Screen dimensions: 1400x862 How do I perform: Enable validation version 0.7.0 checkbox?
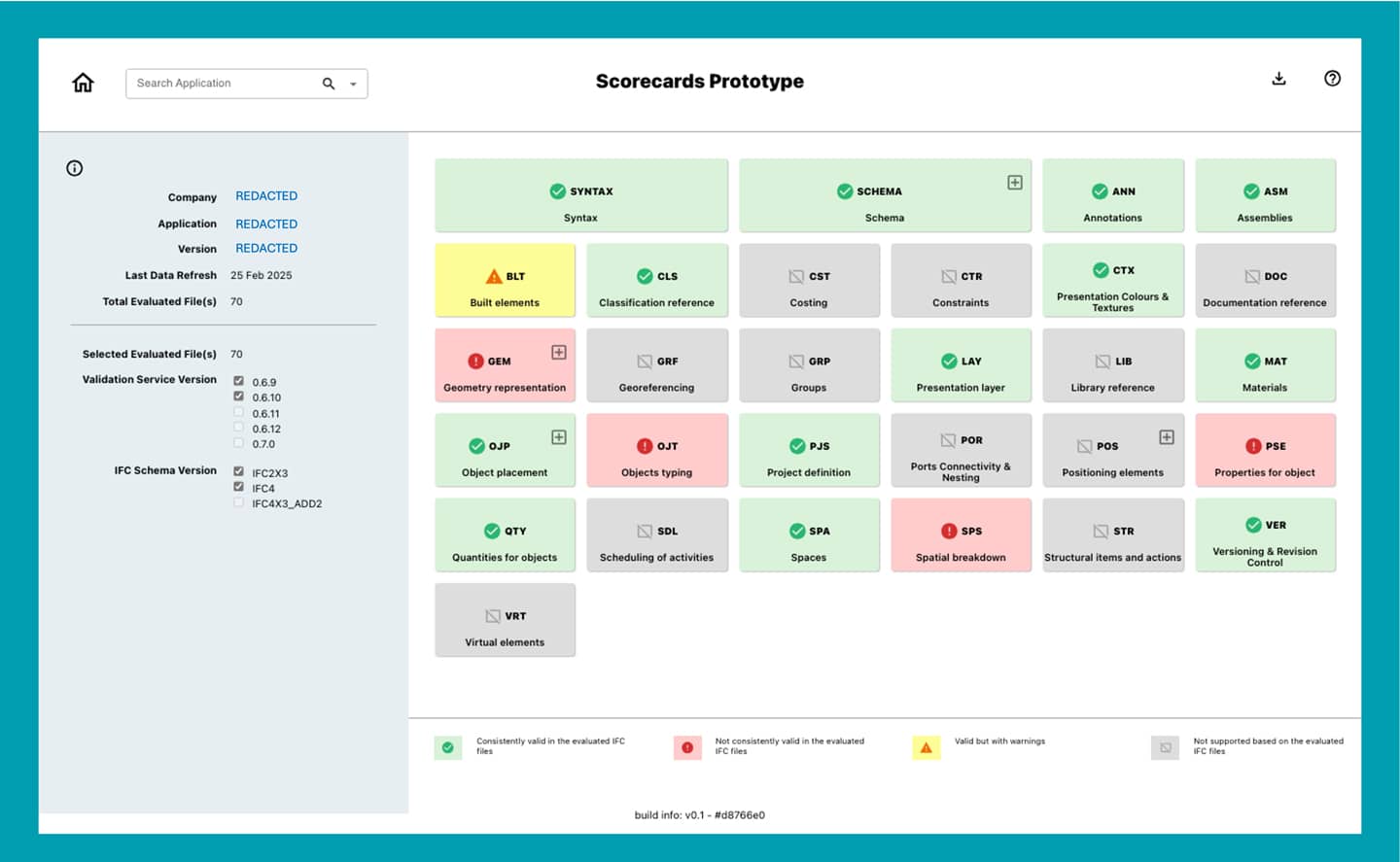238,443
